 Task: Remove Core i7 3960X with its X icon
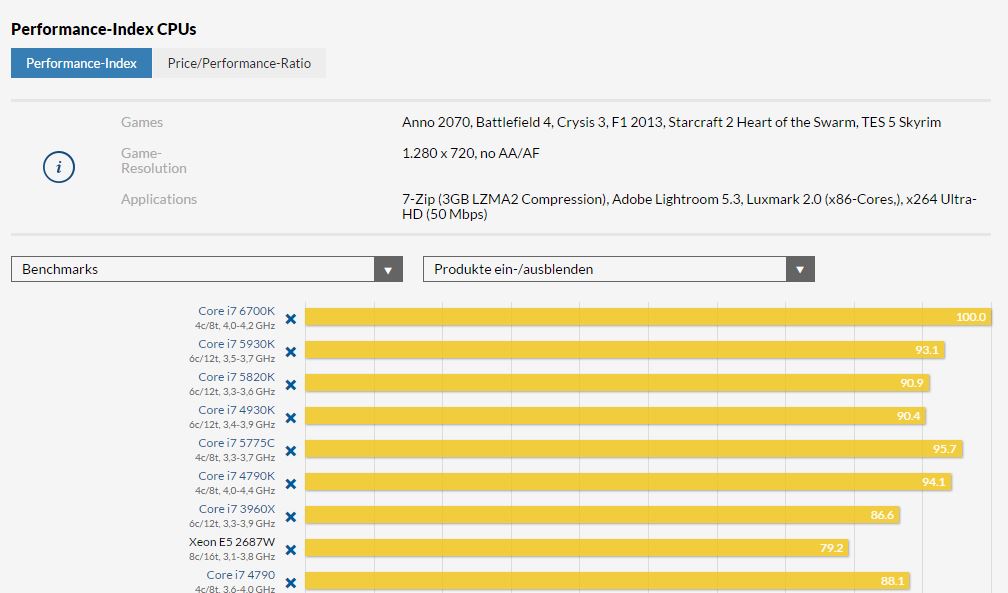tap(291, 517)
